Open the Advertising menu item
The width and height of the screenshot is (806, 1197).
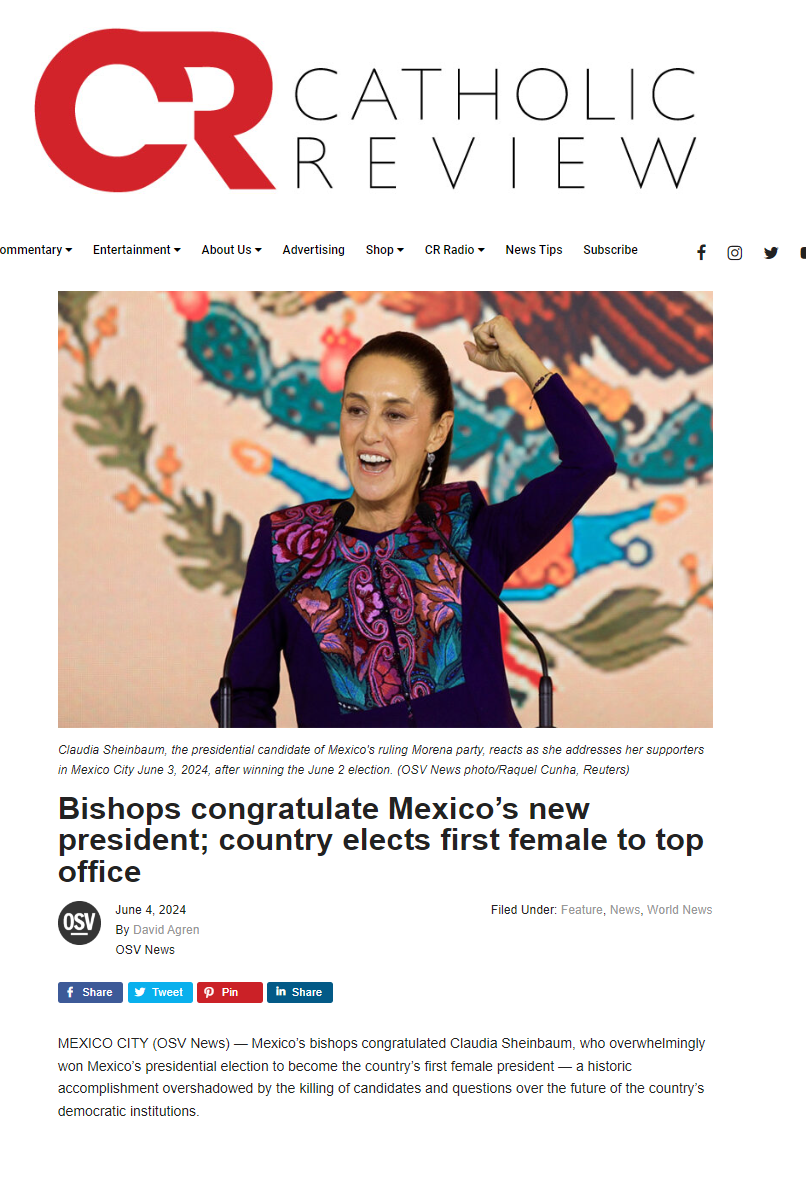[x=314, y=250]
